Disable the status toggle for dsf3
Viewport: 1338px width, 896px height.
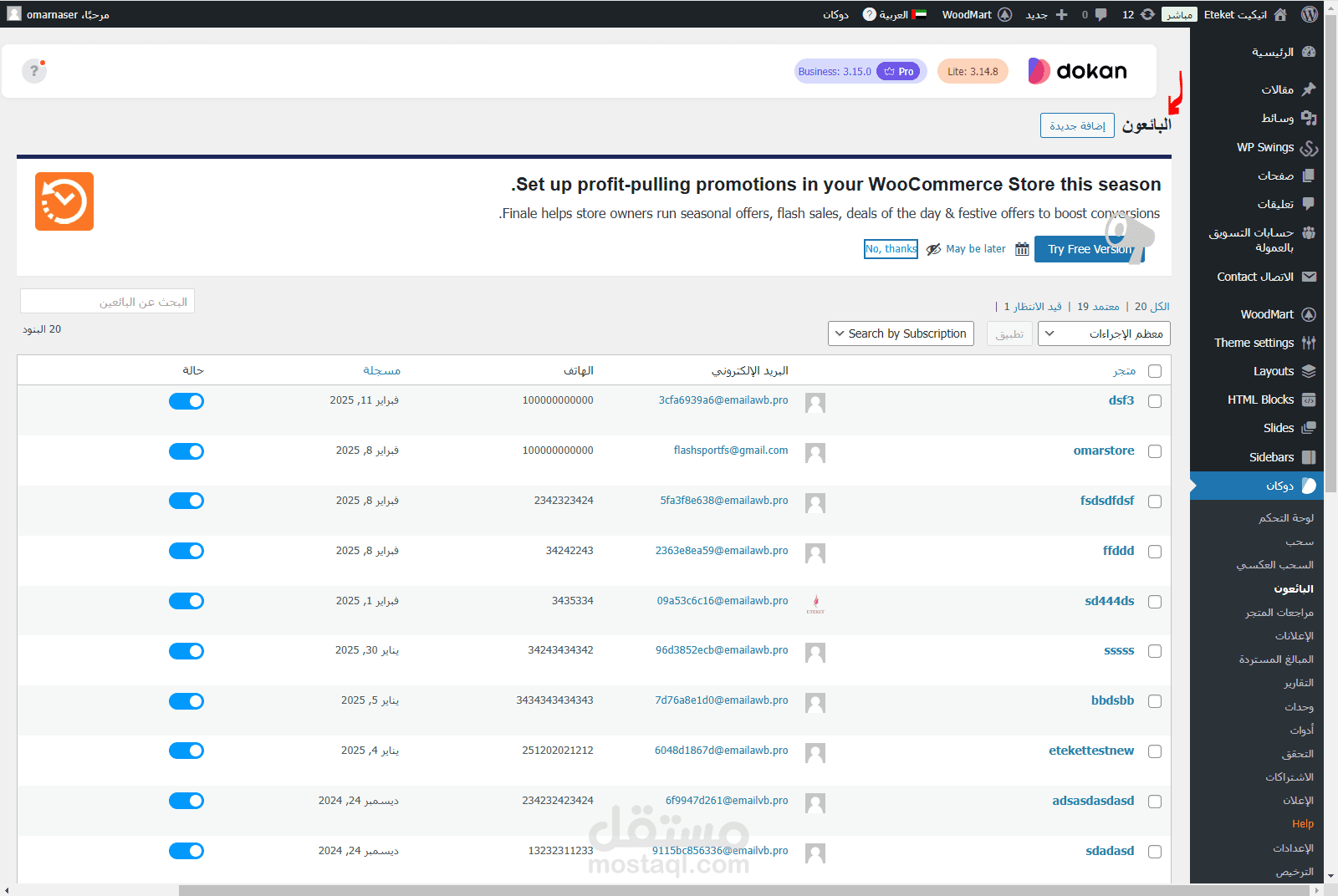pyautogui.click(x=186, y=401)
